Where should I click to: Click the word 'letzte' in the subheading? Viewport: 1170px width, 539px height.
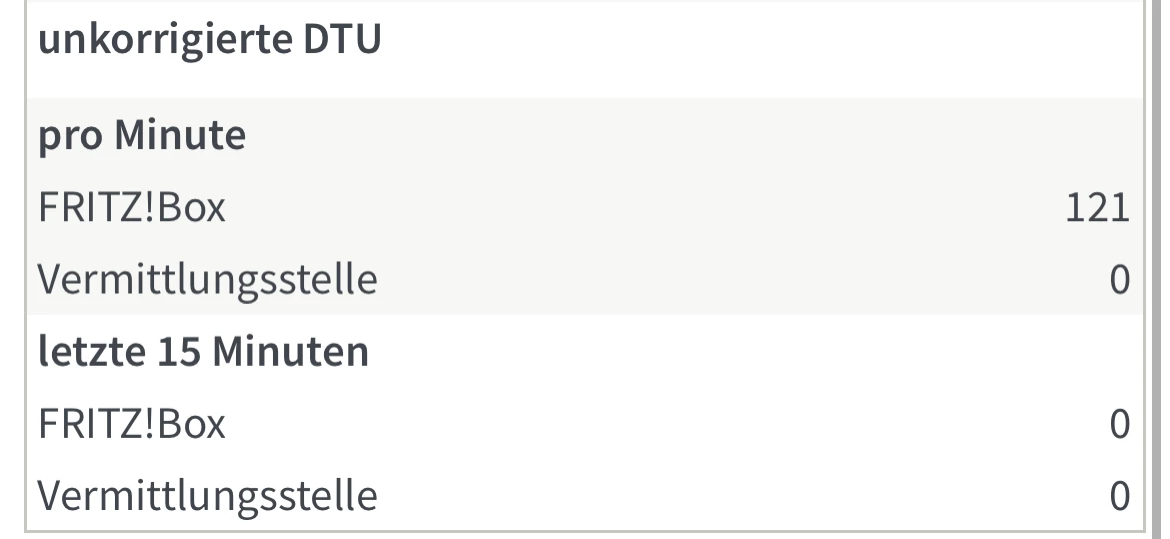(x=84, y=352)
